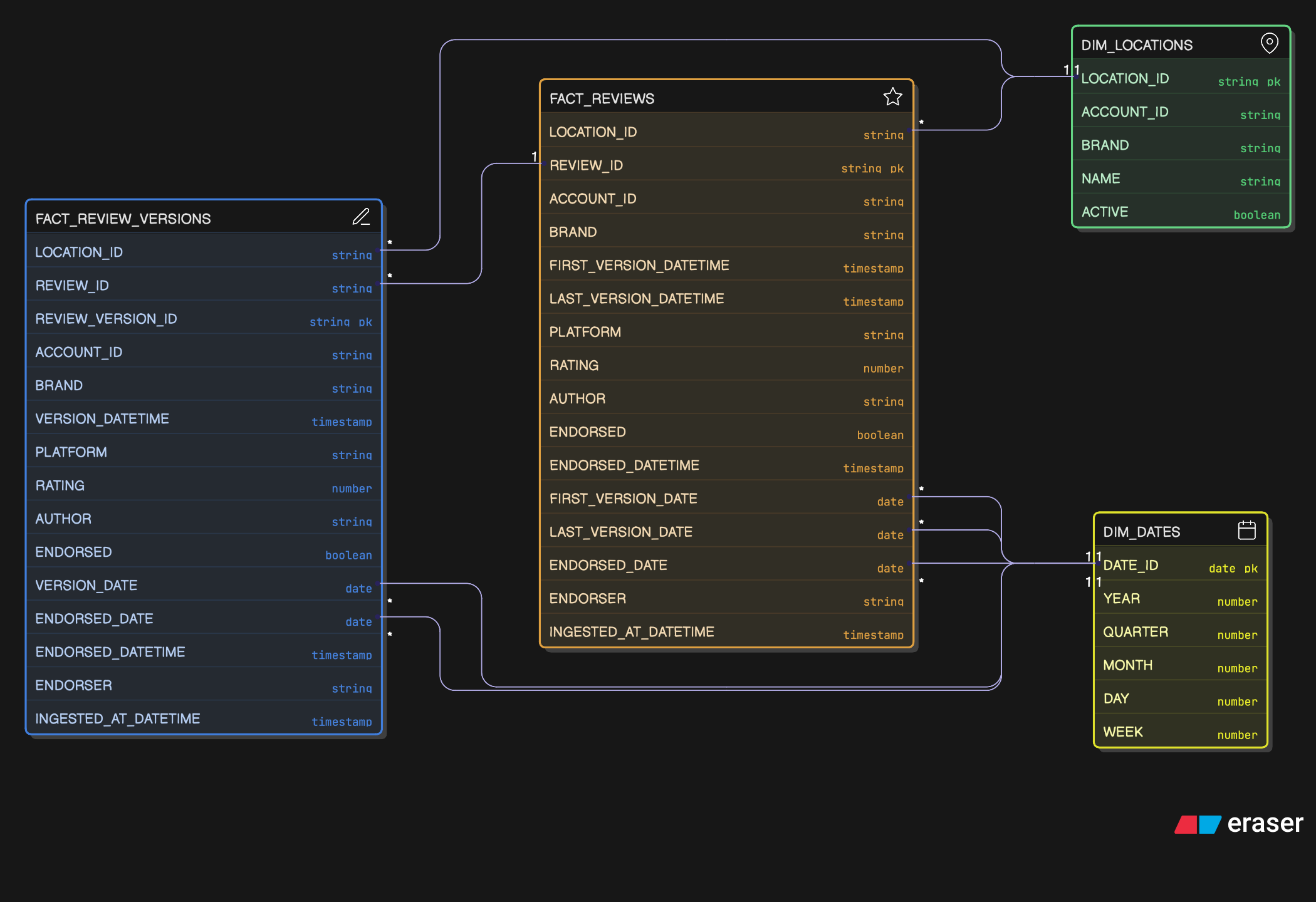The image size is (1316, 902).
Task: Click the AUTHOR field in FACT_REVIEWS
Action: [577, 398]
